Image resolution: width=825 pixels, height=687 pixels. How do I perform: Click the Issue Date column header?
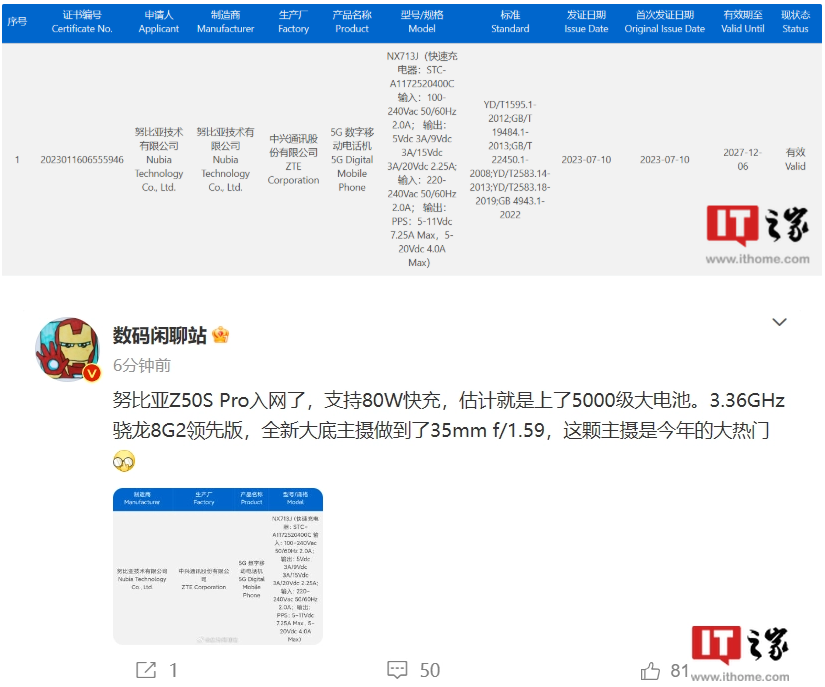(x=586, y=22)
